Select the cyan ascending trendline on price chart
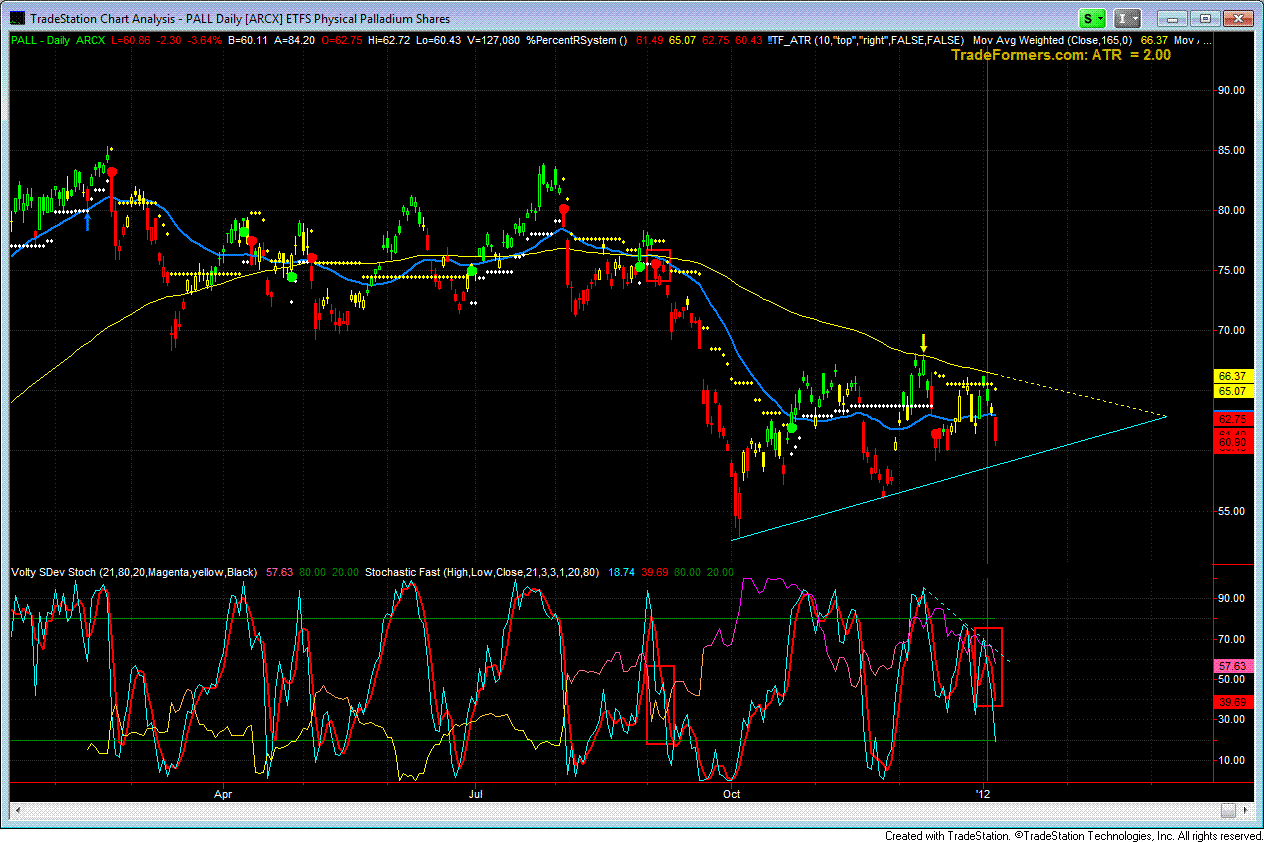 pos(949,478)
